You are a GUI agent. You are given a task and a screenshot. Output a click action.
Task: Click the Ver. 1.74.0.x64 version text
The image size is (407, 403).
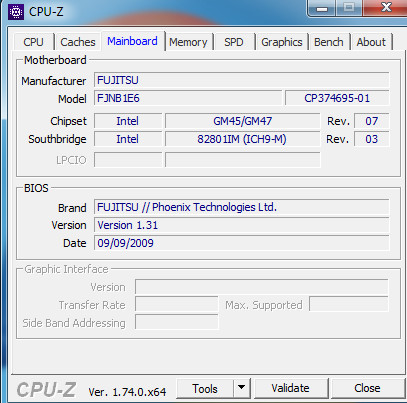(127, 392)
